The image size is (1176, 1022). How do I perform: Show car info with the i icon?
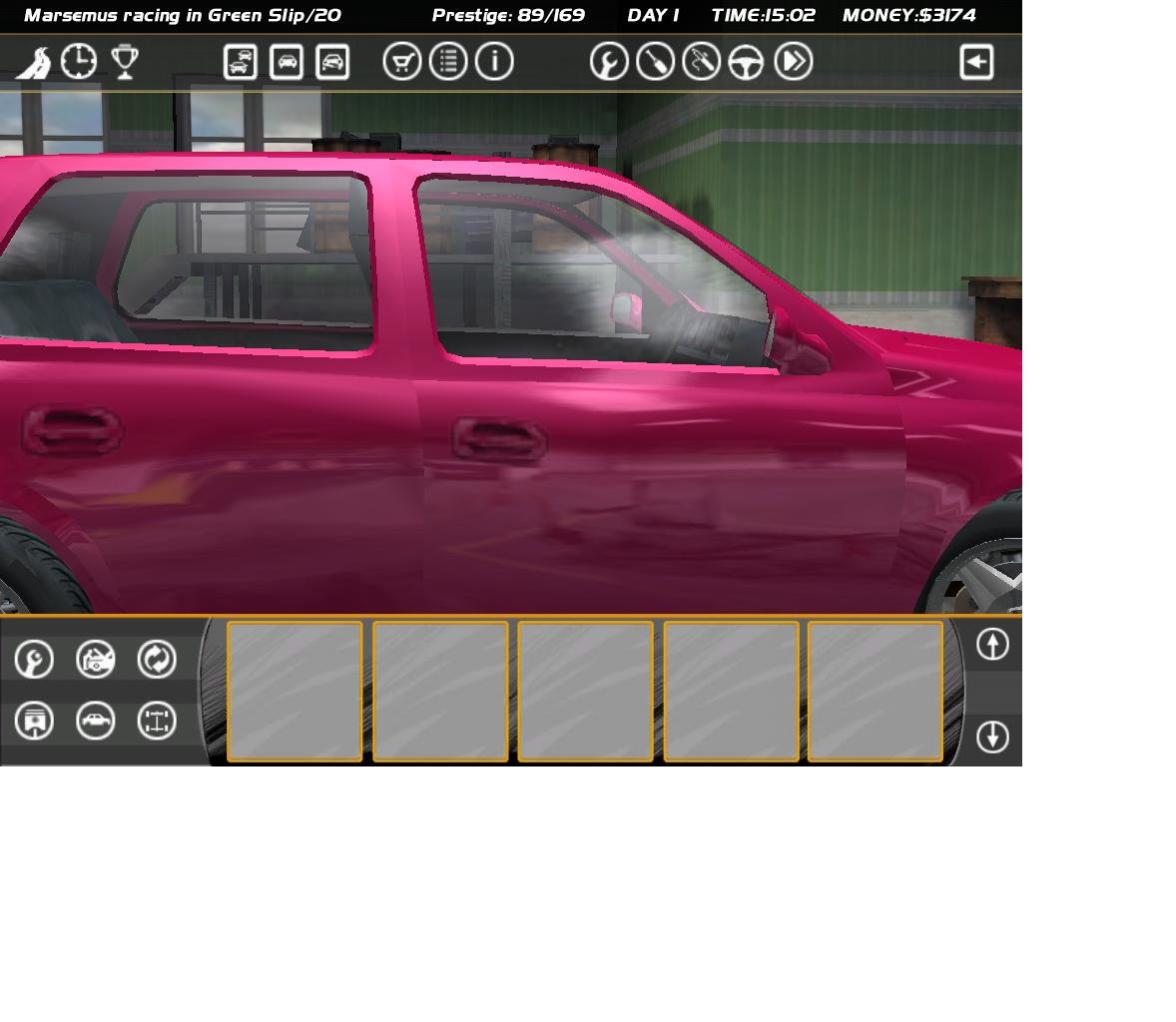(x=495, y=62)
